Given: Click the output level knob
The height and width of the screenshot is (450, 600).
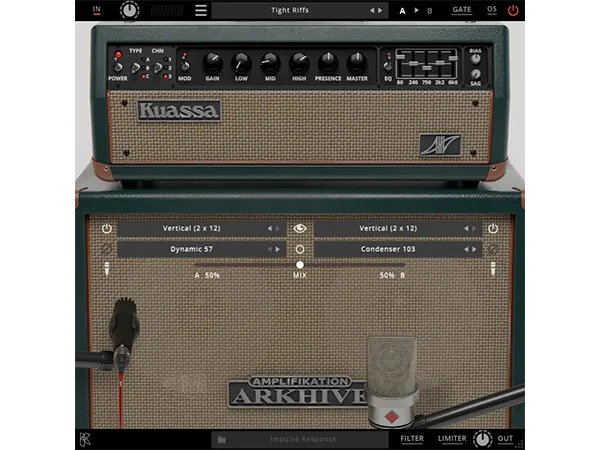Looking at the screenshot, I should click(483, 439).
